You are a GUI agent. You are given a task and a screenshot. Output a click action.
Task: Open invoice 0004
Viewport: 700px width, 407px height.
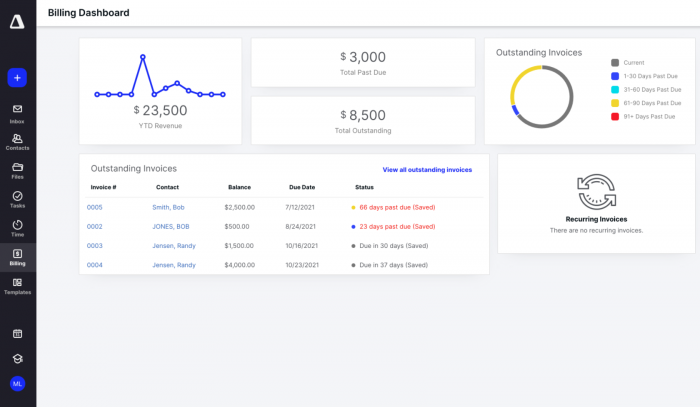click(94, 265)
